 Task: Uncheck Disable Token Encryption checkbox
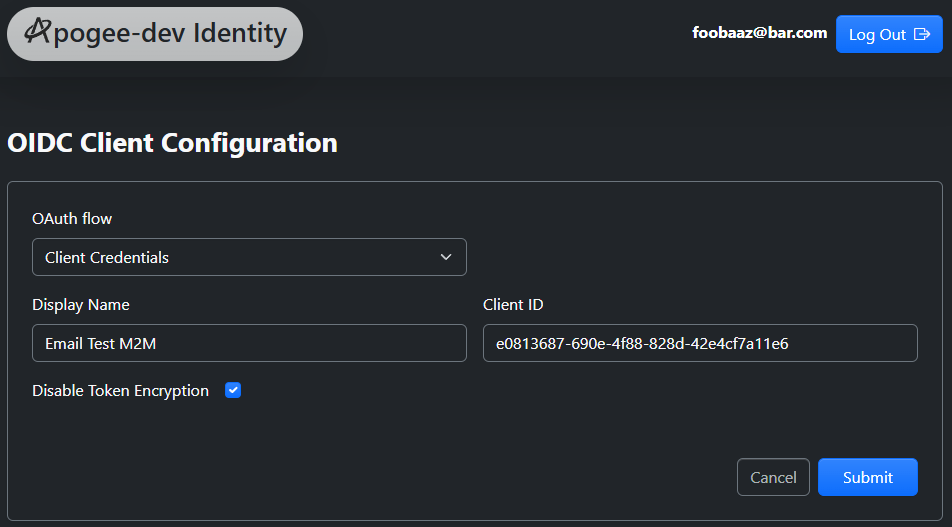[x=233, y=390]
